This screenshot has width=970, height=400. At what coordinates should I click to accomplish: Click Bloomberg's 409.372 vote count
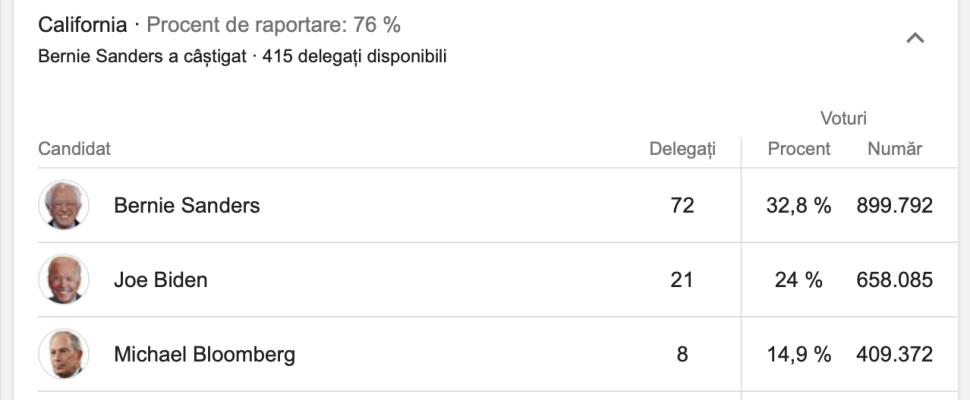pos(894,354)
